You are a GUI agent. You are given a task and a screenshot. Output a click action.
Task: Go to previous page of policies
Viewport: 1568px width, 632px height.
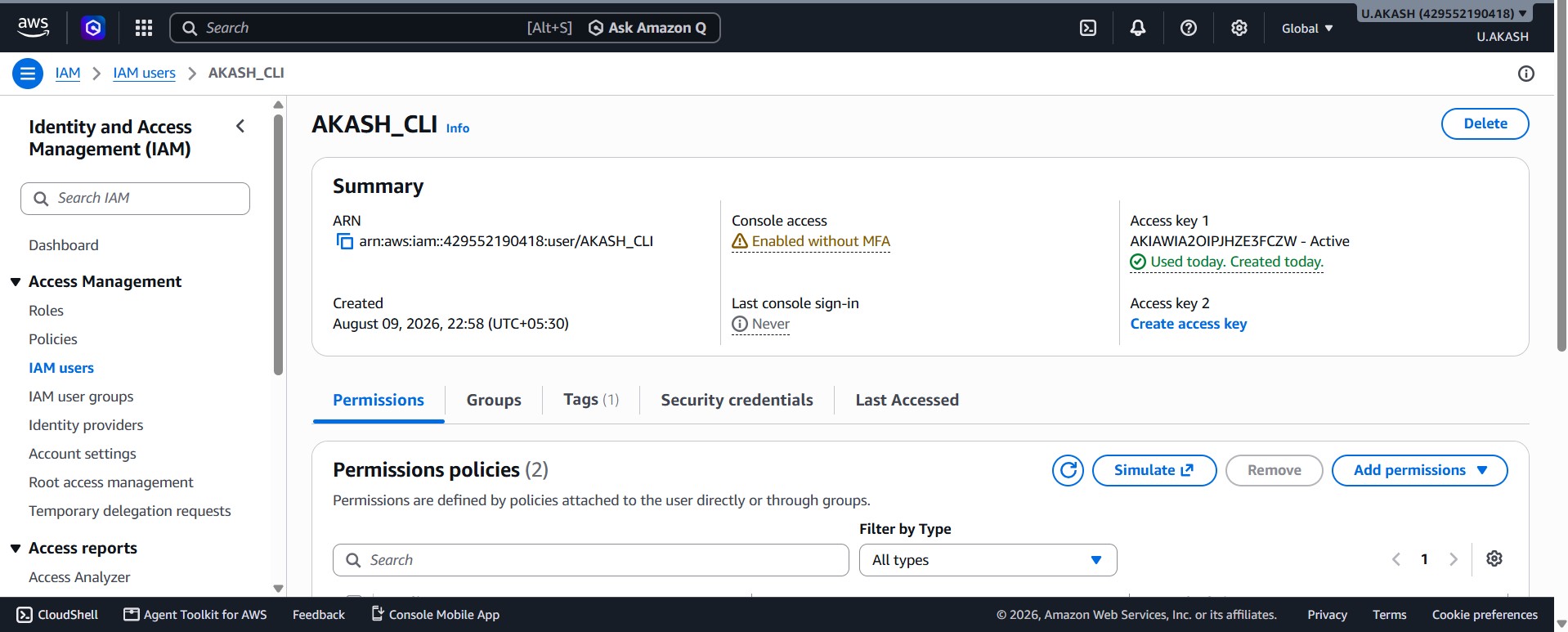[1396, 559]
